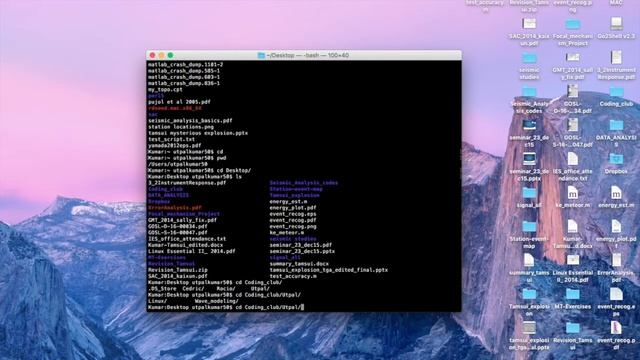This screenshot has width=640, height=360.
Task: Click ke_meteor.m MATLAB file icon
Action: tap(573, 193)
